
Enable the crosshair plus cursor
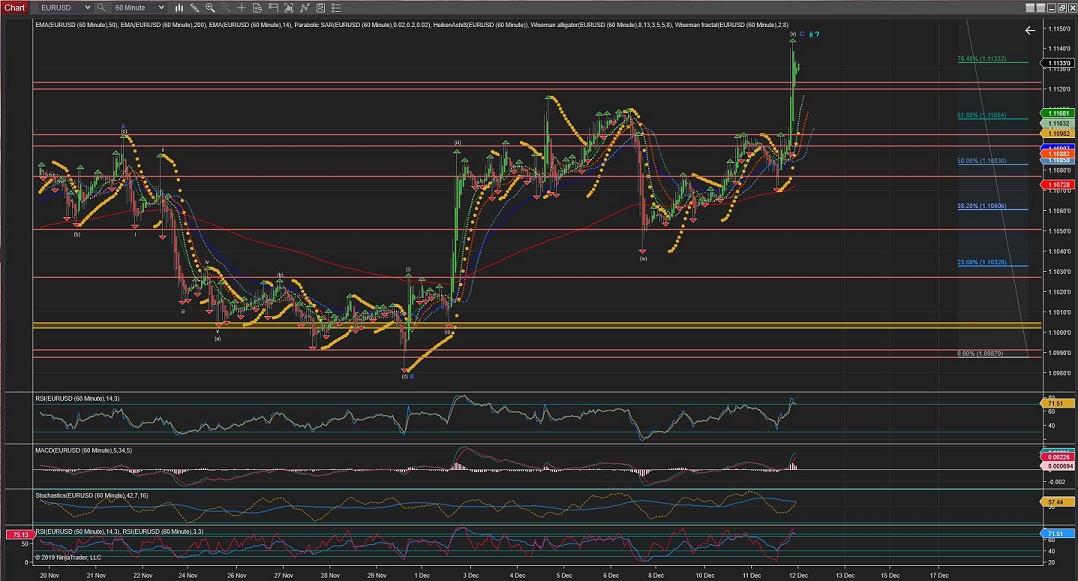(x=241, y=8)
